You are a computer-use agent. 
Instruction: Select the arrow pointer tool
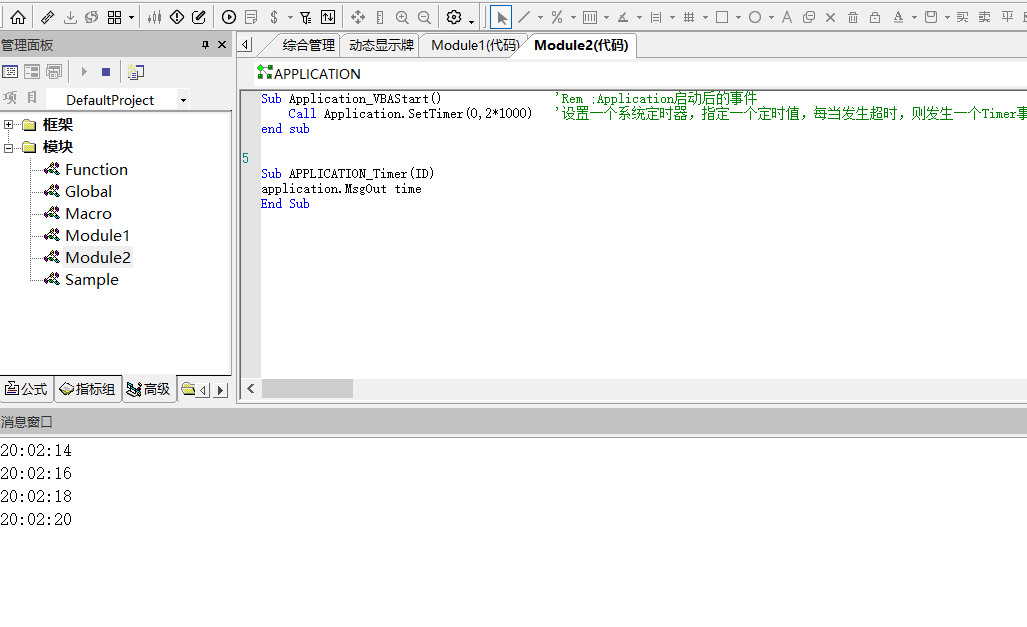501,17
